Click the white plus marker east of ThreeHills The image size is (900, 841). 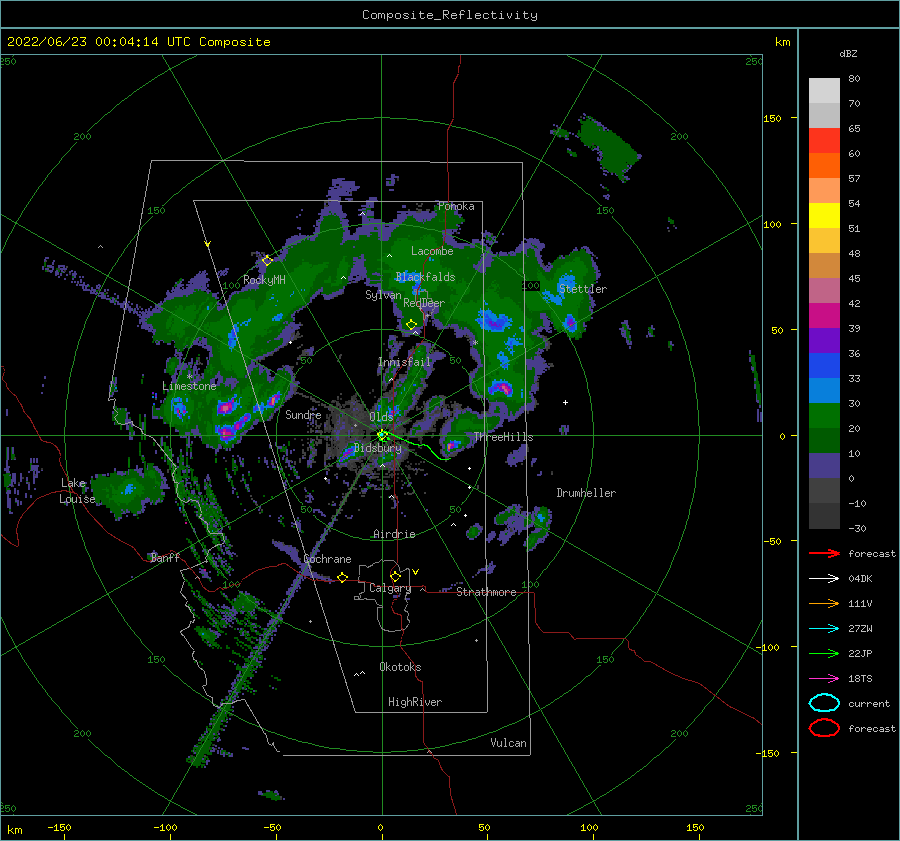coord(565,402)
